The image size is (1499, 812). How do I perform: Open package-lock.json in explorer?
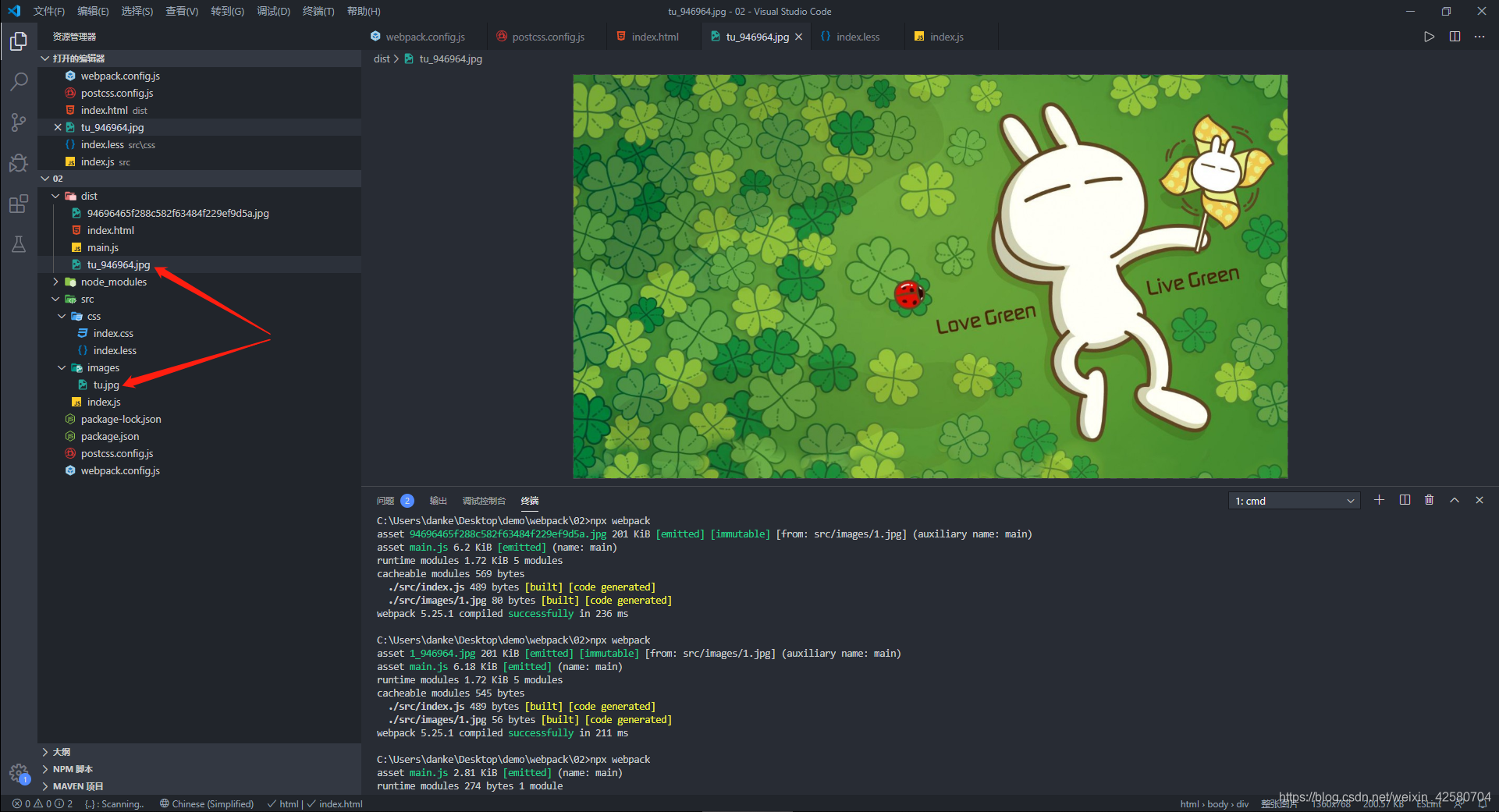coord(121,419)
